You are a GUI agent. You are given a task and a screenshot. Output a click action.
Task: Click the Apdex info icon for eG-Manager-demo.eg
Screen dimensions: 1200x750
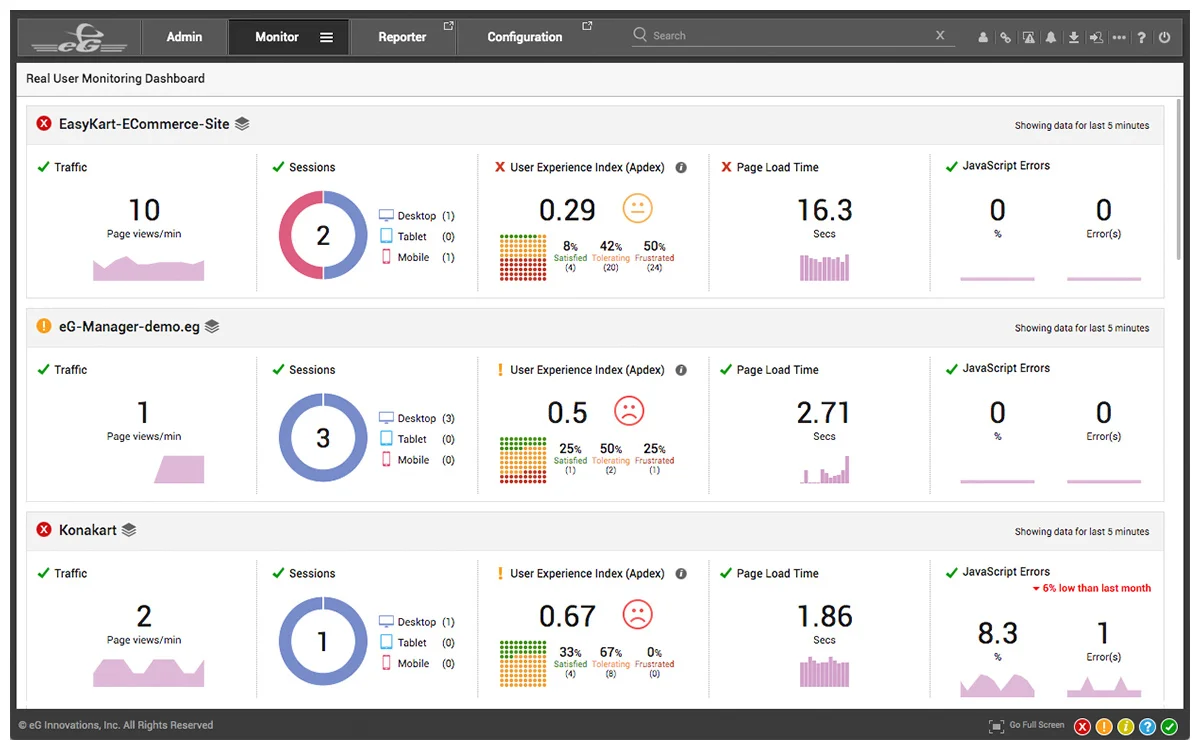(681, 370)
